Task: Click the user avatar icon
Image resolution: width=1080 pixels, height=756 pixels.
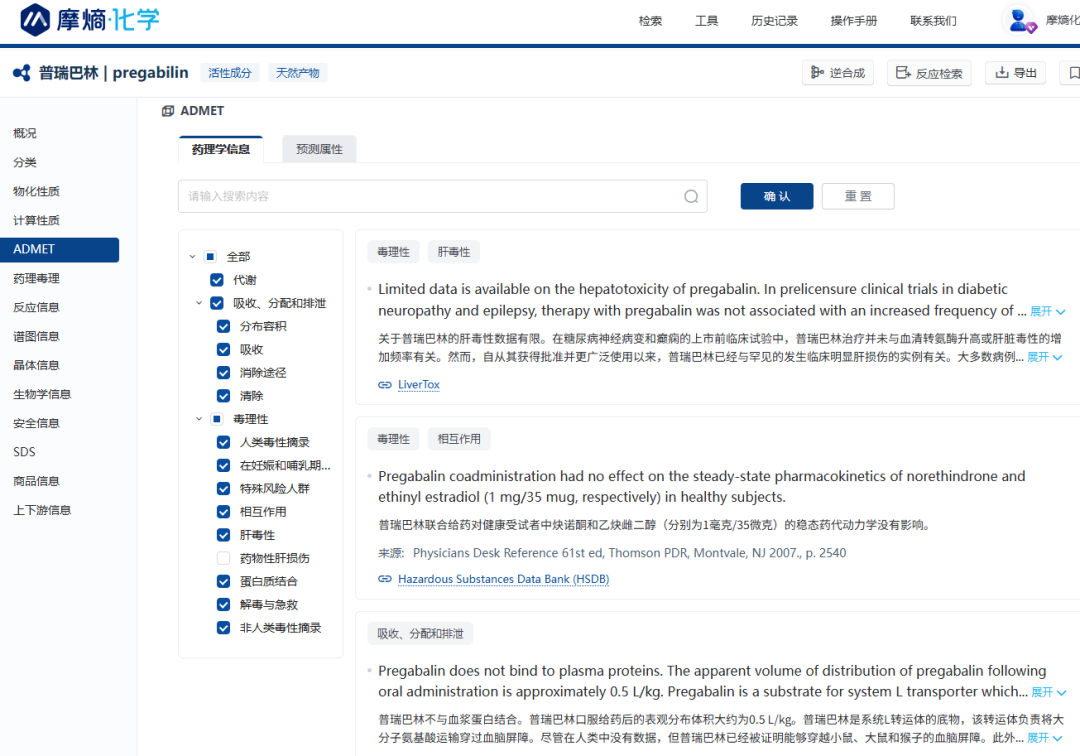Action: (x=1020, y=20)
